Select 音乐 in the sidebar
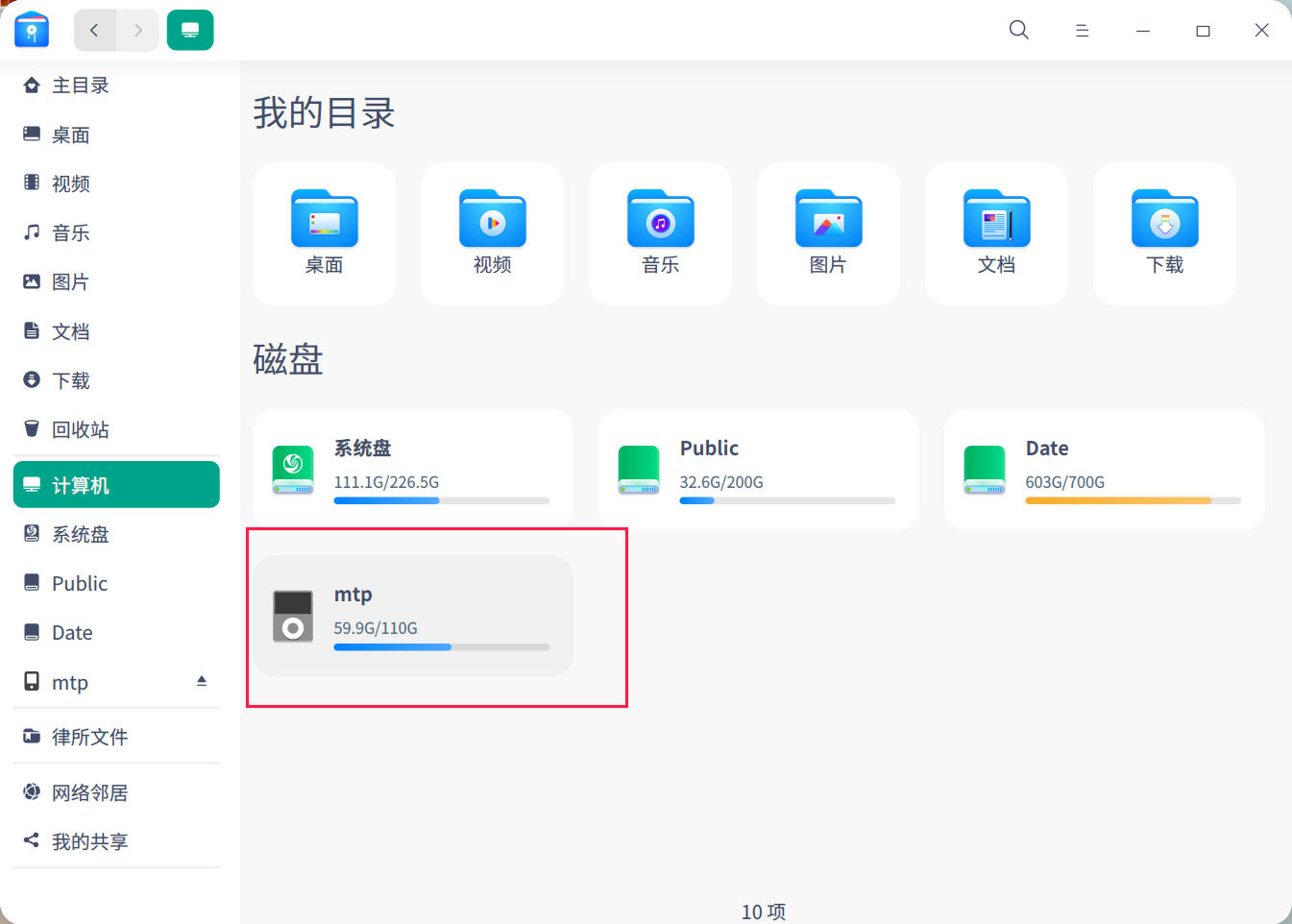 [116, 232]
